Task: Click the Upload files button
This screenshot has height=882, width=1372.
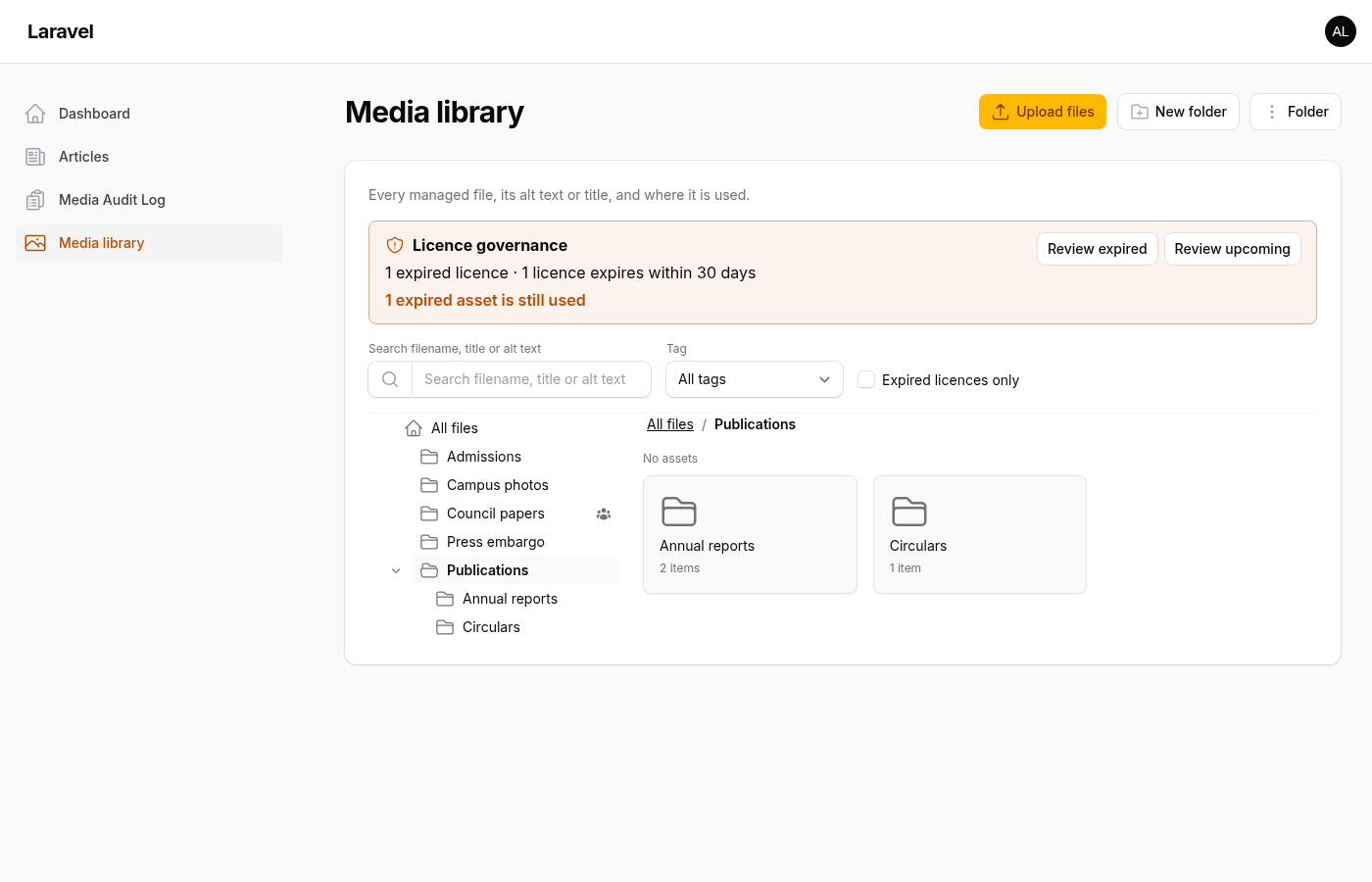Action: (x=1043, y=112)
